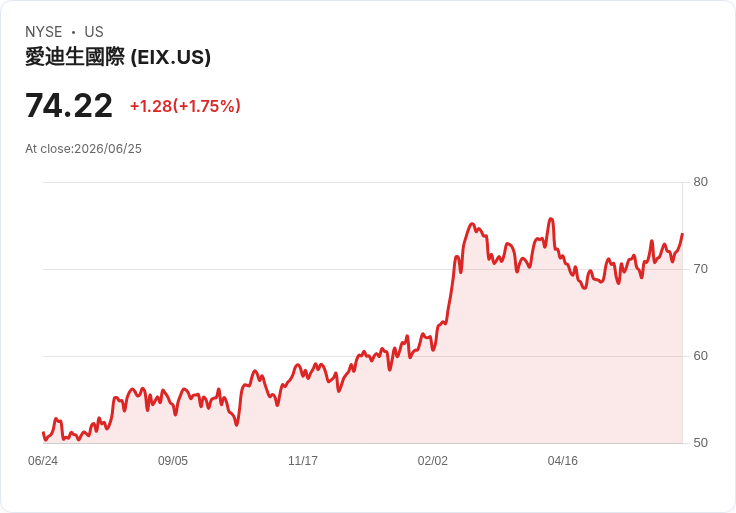Click the current price 74.22
The width and height of the screenshot is (736, 513).
tap(69, 106)
